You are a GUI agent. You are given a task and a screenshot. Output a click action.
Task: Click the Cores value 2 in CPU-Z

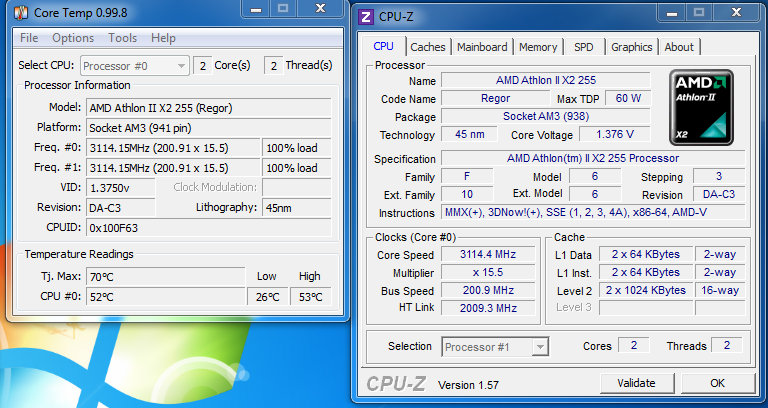pos(633,345)
